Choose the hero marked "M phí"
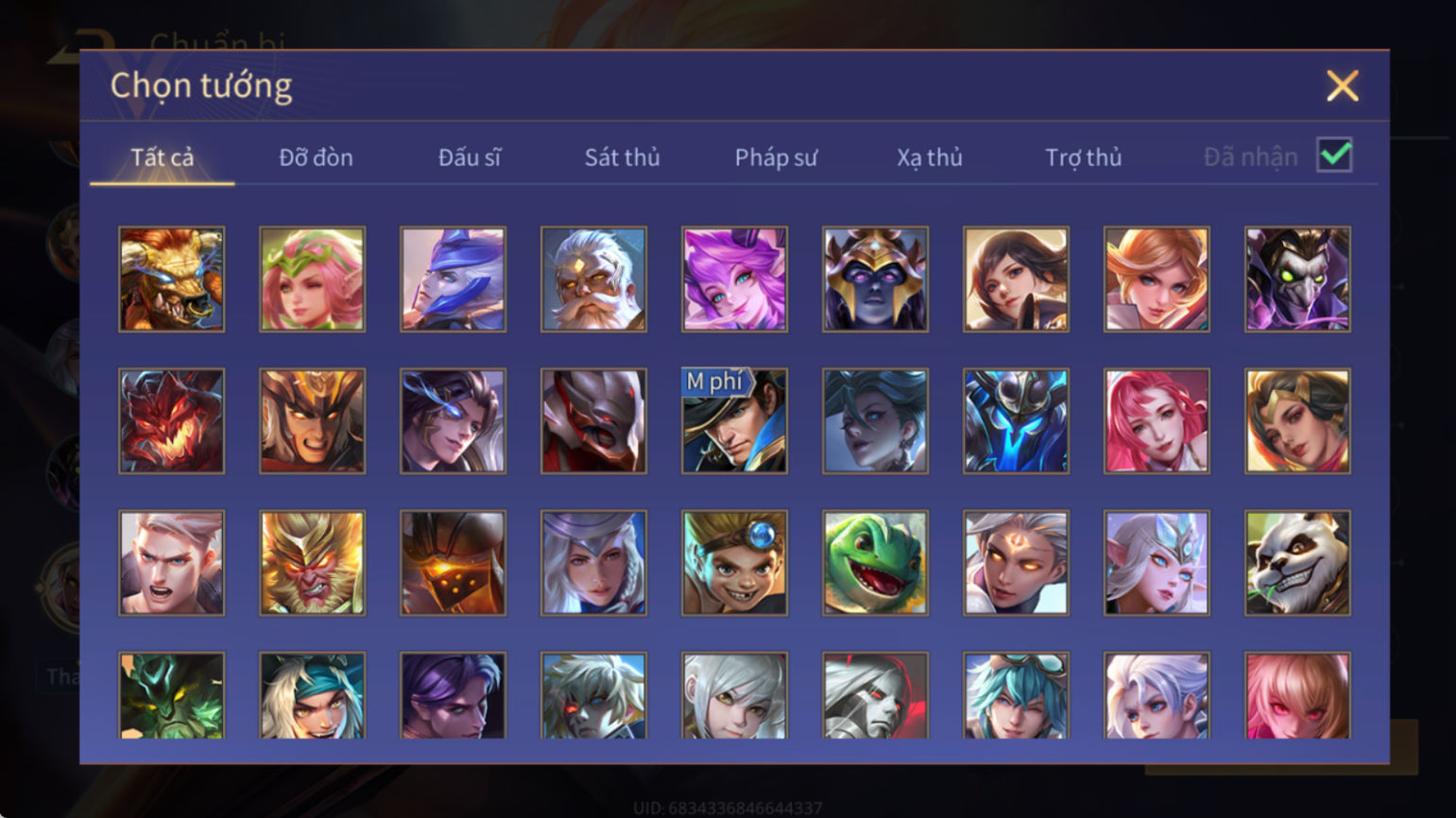This screenshot has height=818, width=1456. pos(734,420)
